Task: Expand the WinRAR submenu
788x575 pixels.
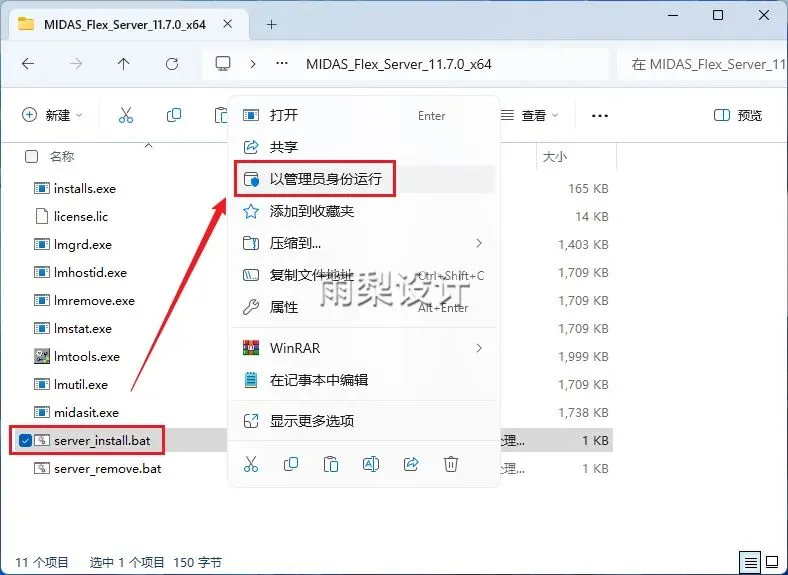Action: [x=364, y=348]
